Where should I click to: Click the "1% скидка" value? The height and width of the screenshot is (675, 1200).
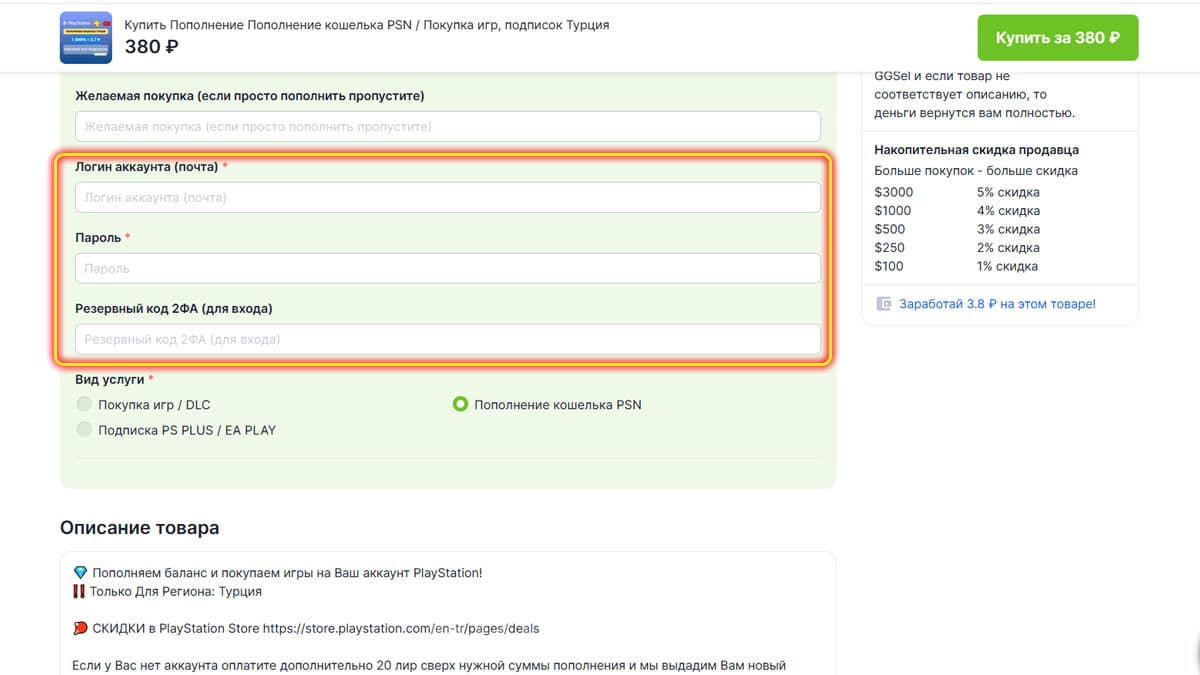(1008, 266)
